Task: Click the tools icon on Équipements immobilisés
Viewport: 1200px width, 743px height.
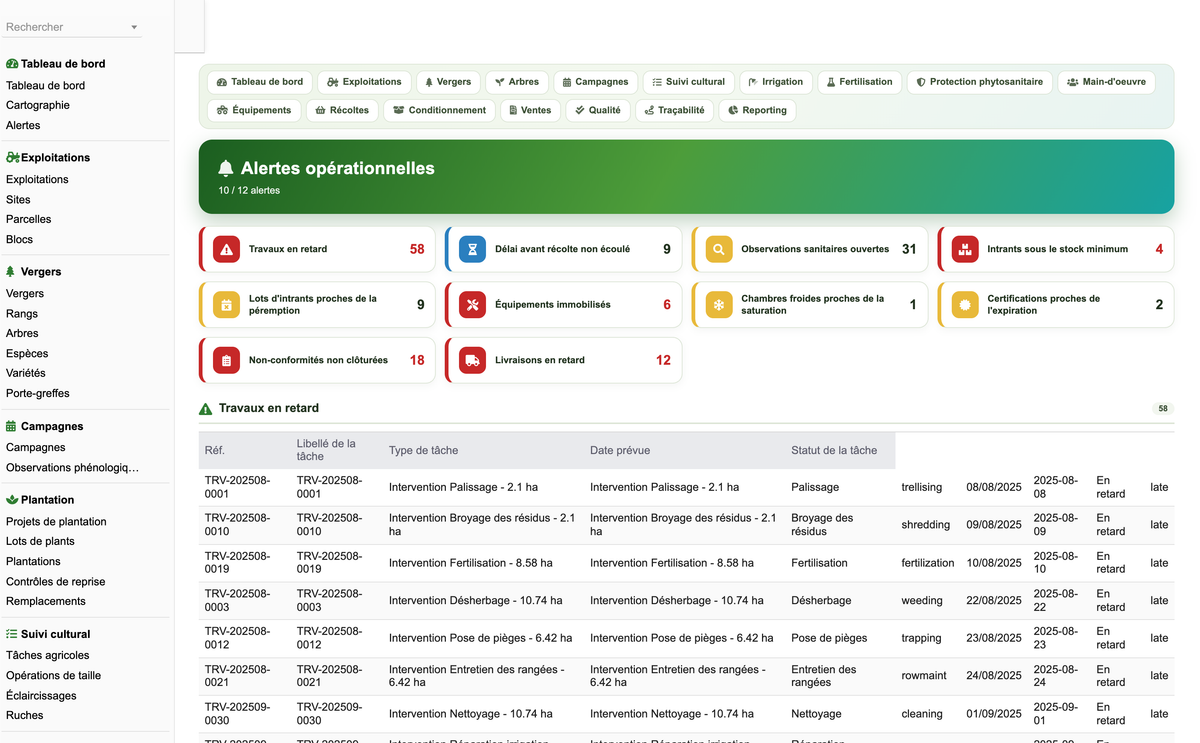Action: [x=473, y=305]
